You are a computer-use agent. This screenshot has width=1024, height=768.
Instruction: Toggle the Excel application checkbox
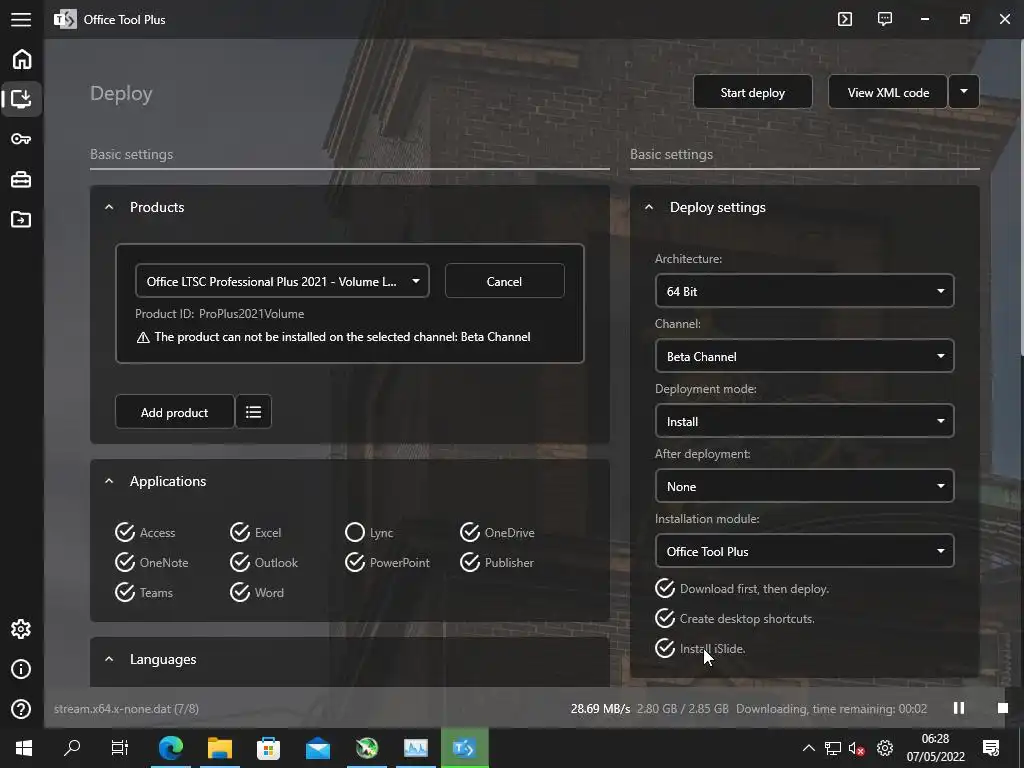click(240, 532)
